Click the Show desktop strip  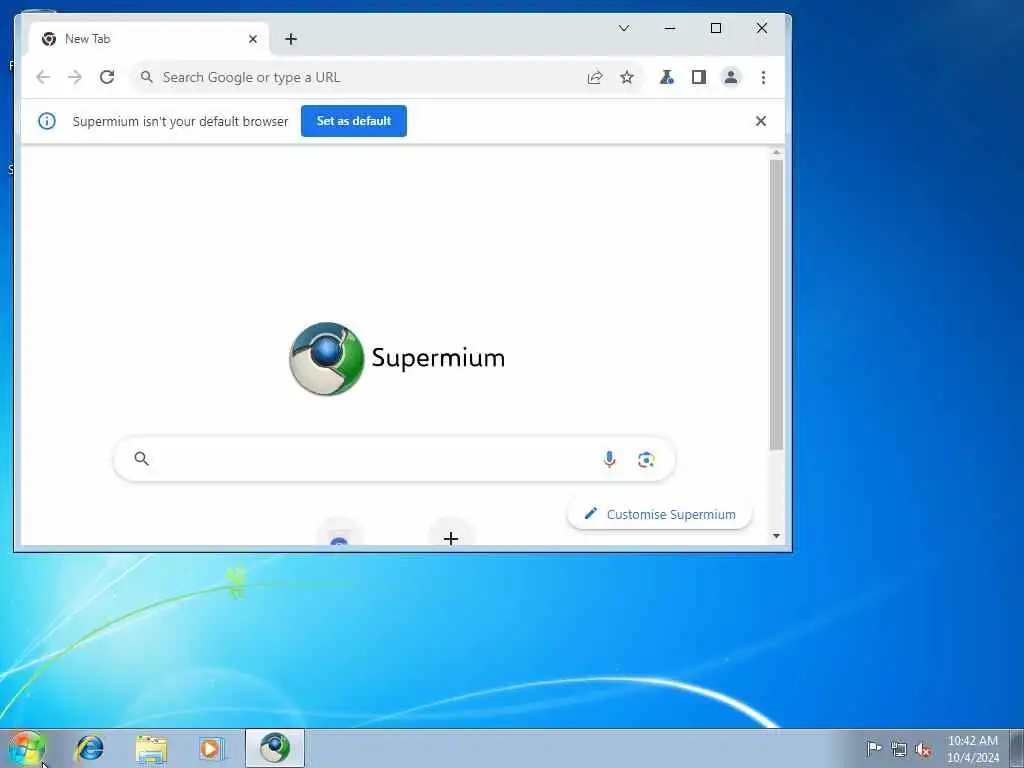click(x=1017, y=748)
